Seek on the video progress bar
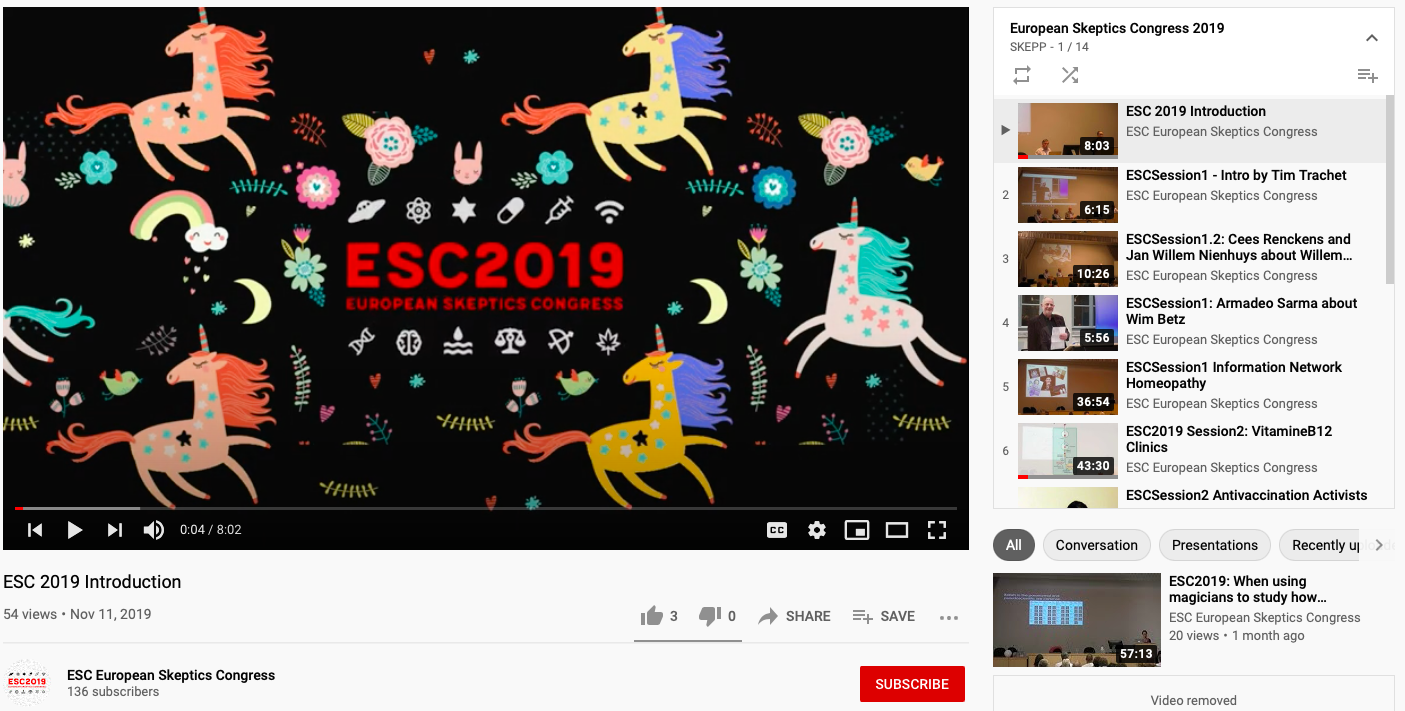Image resolution: width=1405 pixels, height=711 pixels. pyautogui.click(x=486, y=508)
